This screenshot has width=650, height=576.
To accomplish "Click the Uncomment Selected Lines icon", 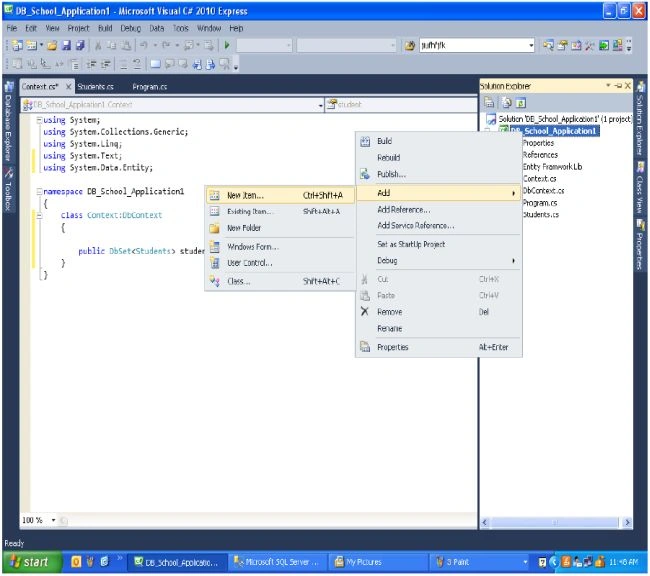I will coord(137,64).
